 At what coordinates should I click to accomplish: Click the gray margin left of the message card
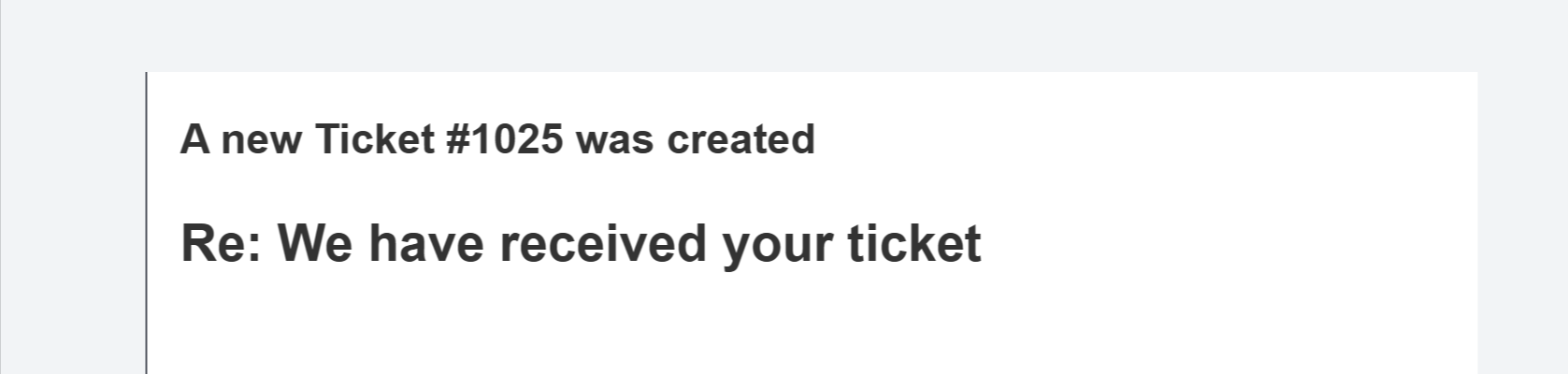click(73, 224)
